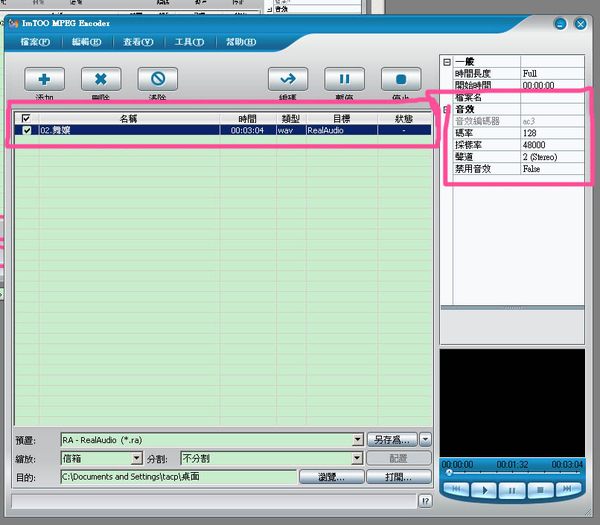Click the Clear list toolbar button

click(158, 79)
